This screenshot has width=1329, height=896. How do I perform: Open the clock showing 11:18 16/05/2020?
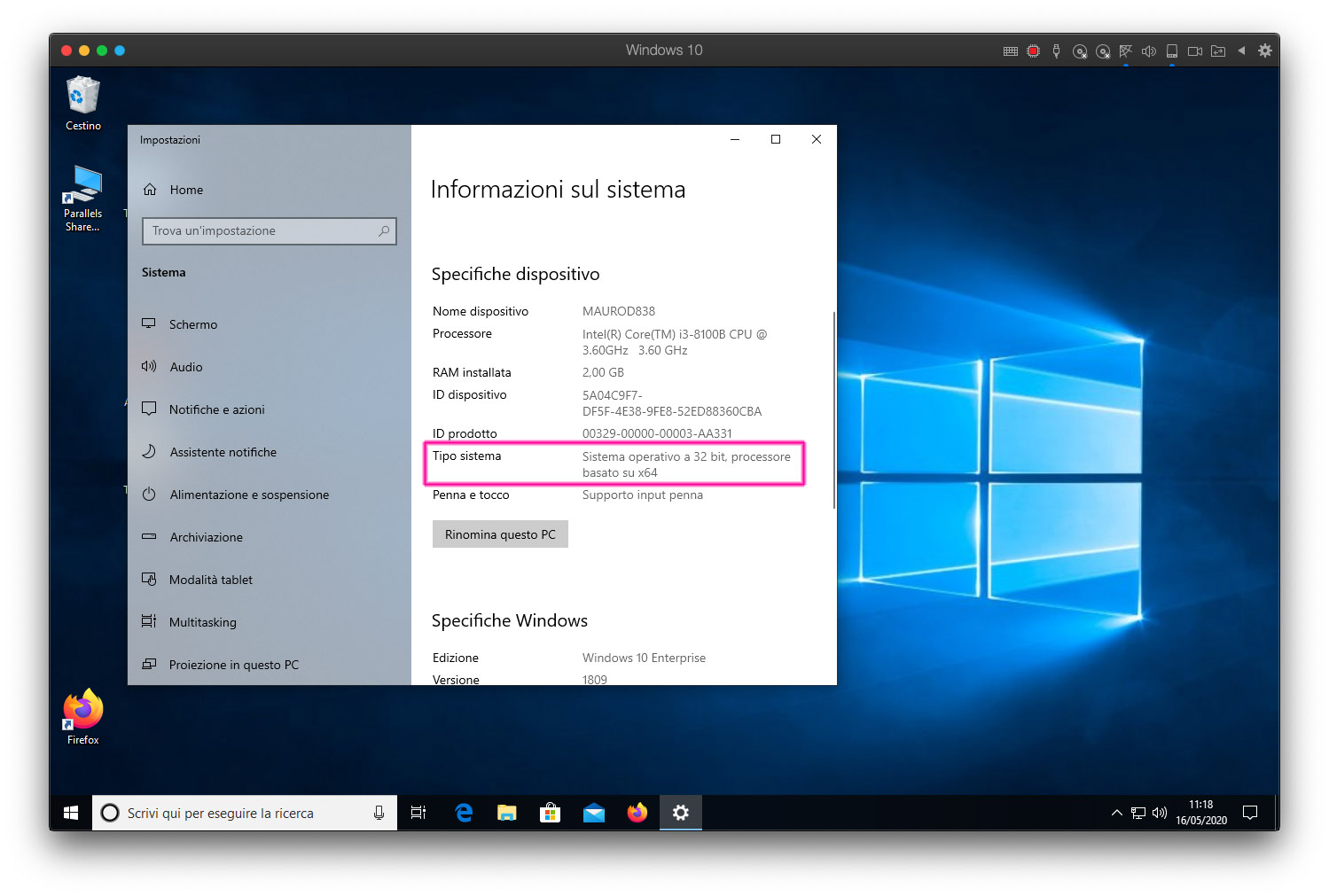(x=1201, y=813)
